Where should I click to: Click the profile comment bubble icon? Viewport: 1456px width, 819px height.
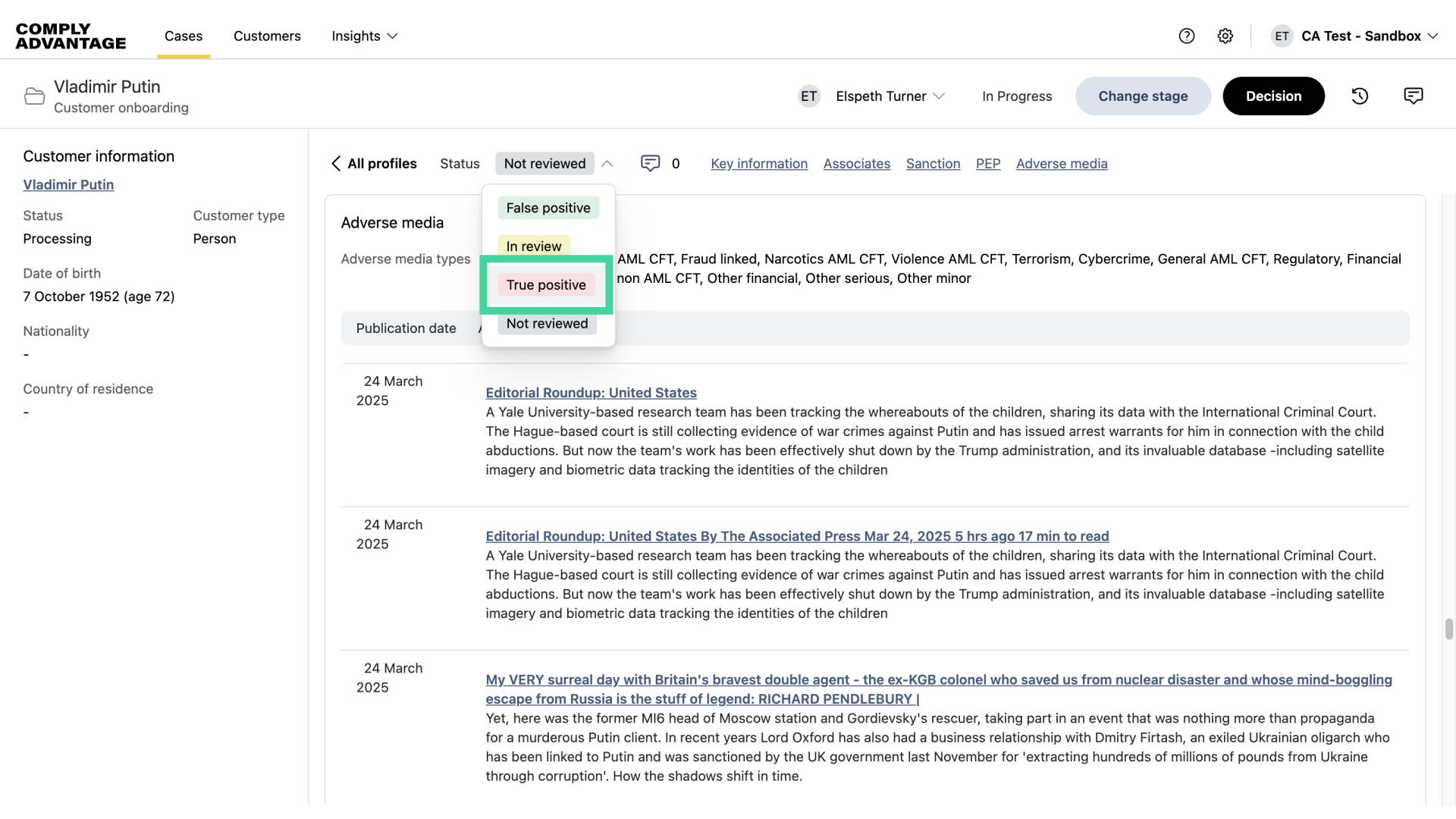tap(650, 164)
